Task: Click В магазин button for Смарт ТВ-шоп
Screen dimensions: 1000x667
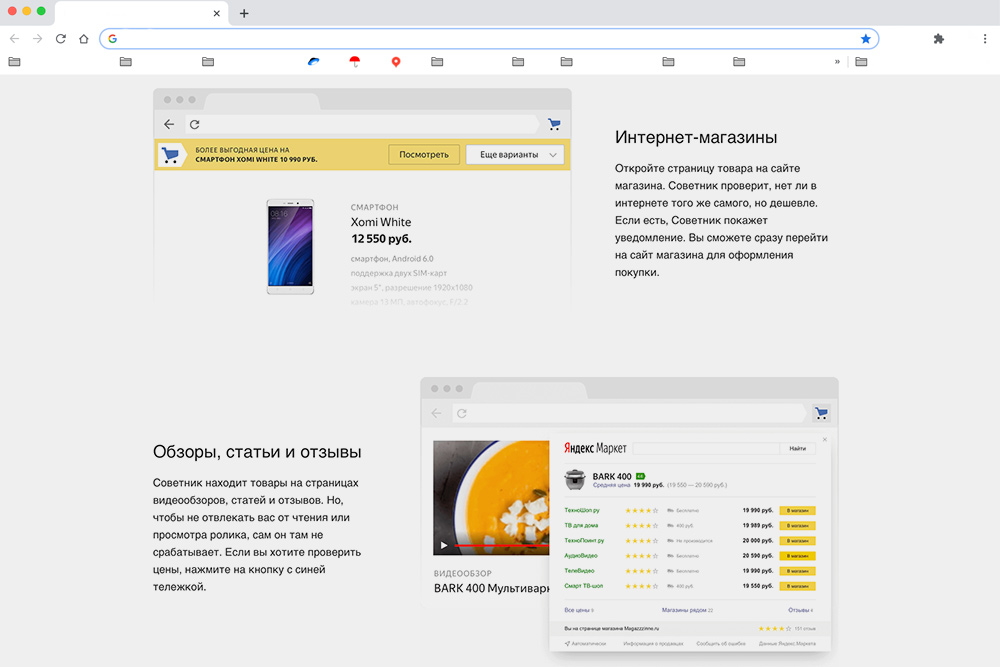Action: coord(797,586)
